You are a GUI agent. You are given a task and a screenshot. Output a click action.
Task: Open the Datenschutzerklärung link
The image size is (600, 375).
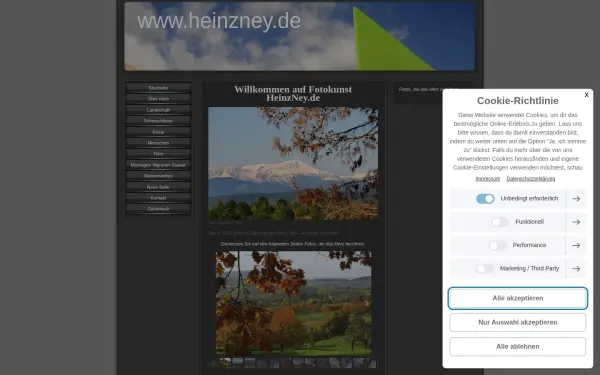(530, 179)
